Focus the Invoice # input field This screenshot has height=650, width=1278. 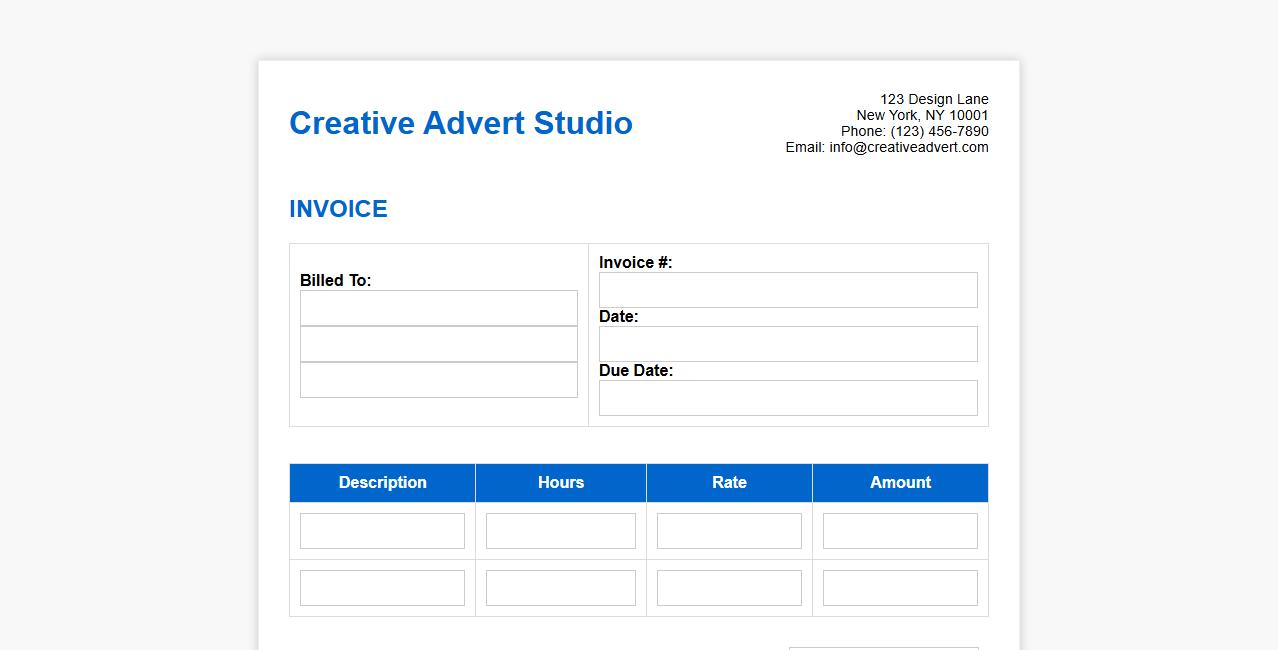(x=788, y=290)
